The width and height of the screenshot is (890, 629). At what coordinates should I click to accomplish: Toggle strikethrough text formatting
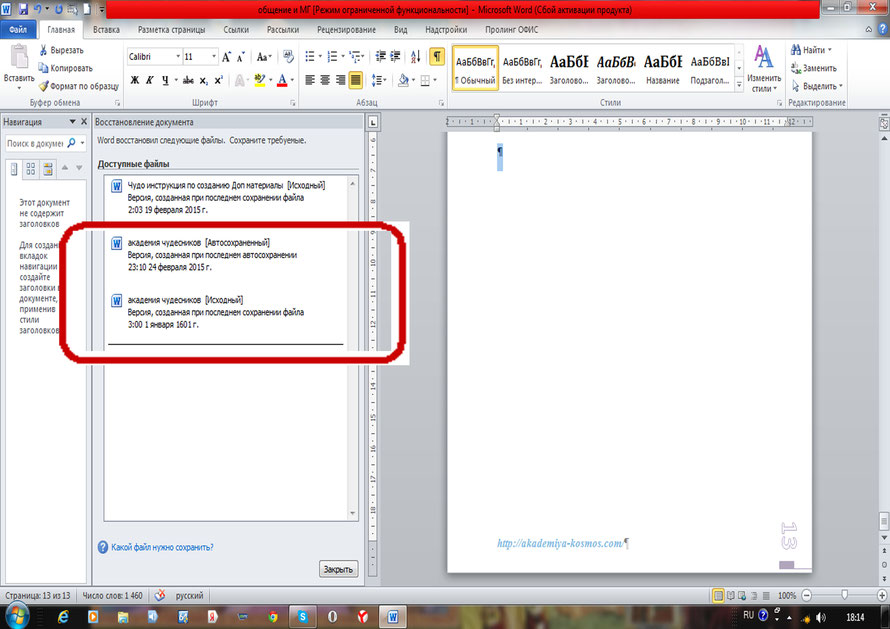(188, 81)
